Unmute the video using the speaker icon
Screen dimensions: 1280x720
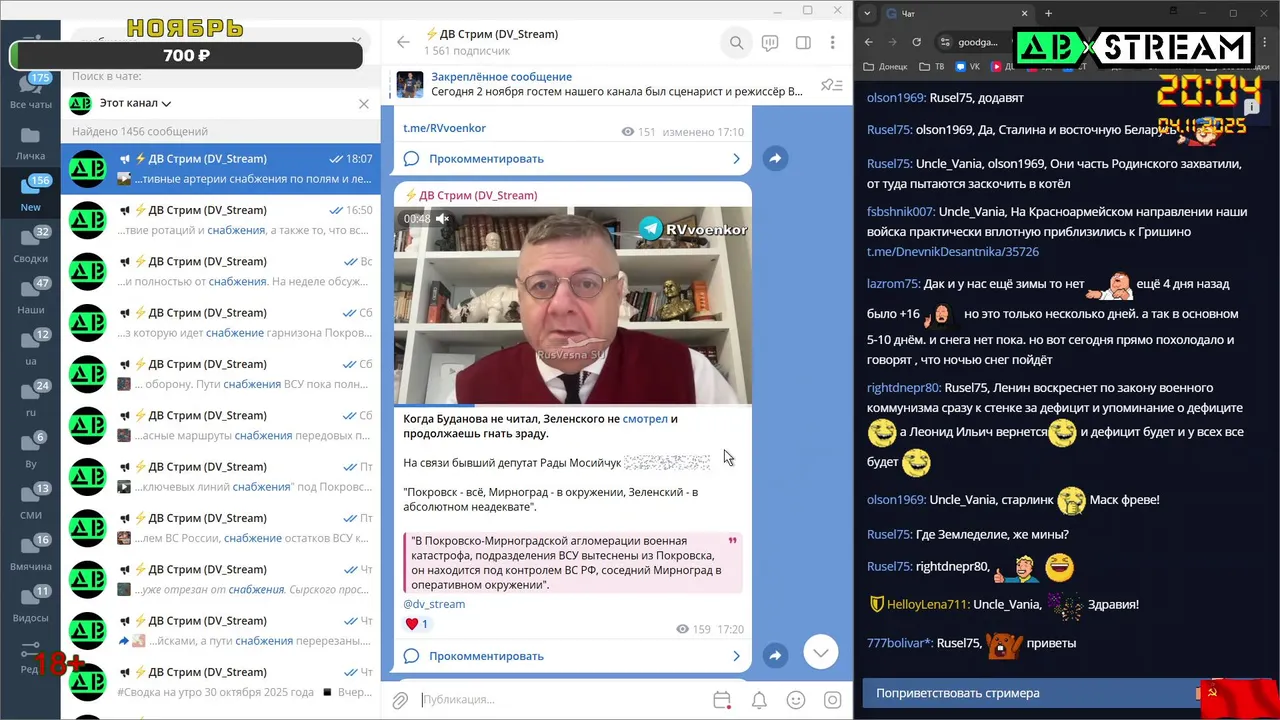click(x=442, y=219)
